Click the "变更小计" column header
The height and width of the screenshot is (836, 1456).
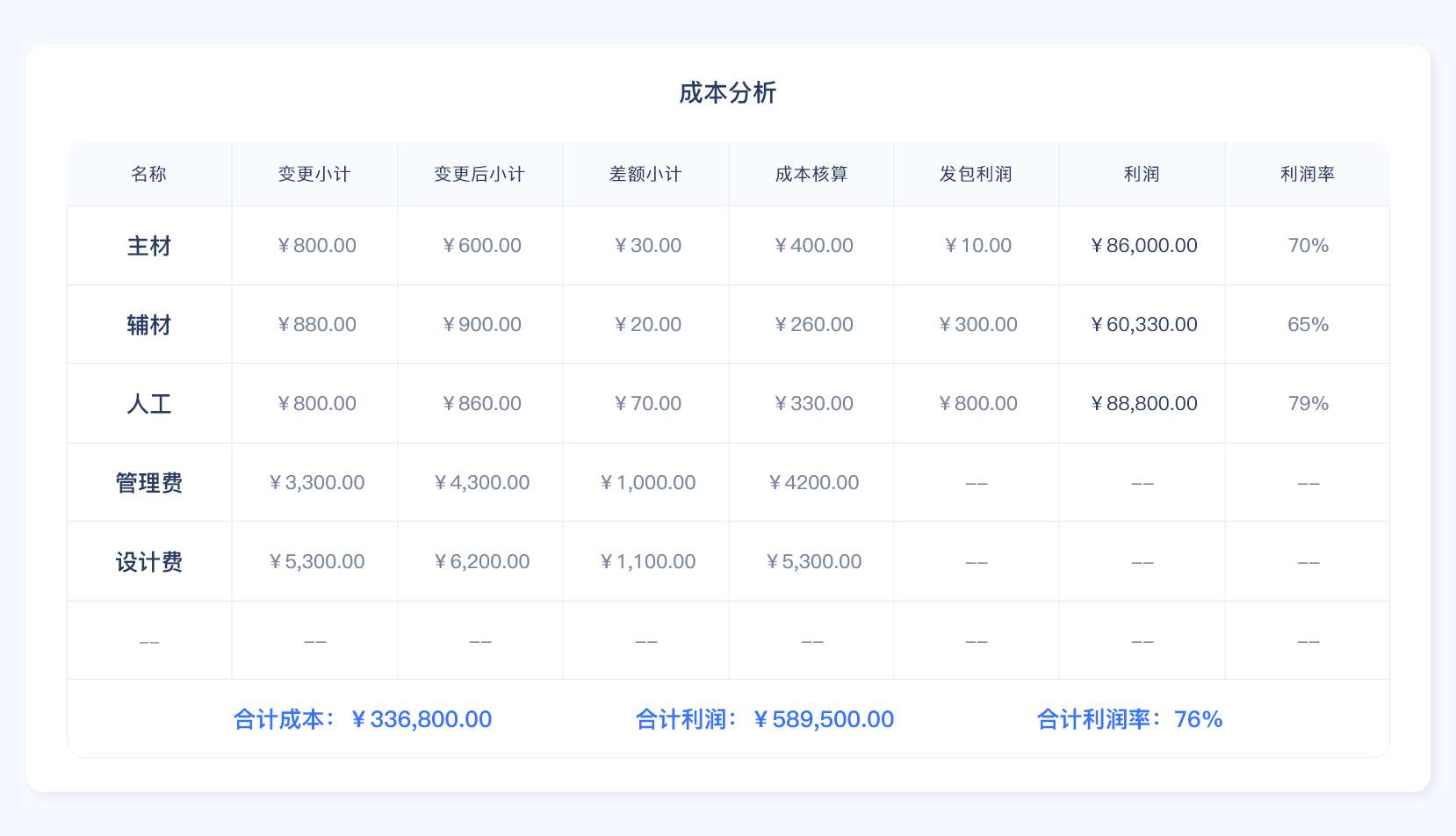click(314, 174)
